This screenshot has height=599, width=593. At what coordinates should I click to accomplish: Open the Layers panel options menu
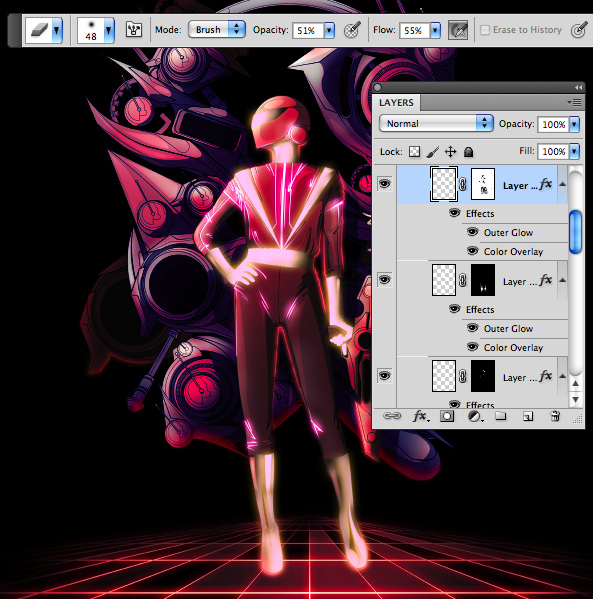click(574, 102)
